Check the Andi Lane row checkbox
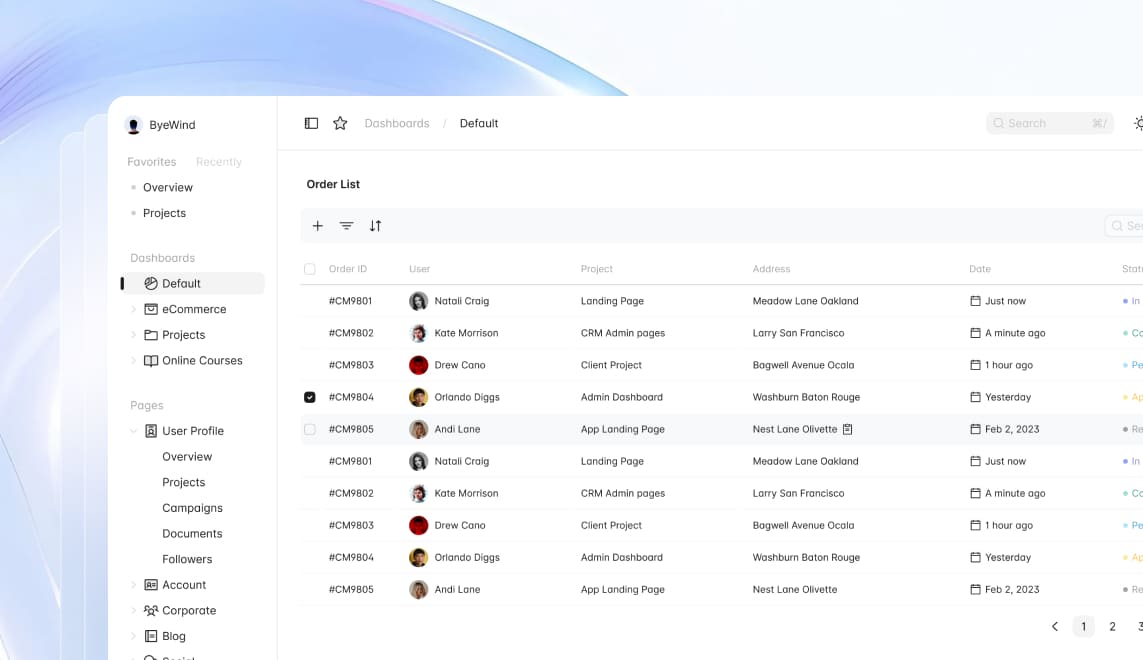 pyautogui.click(x=310, y=429)
